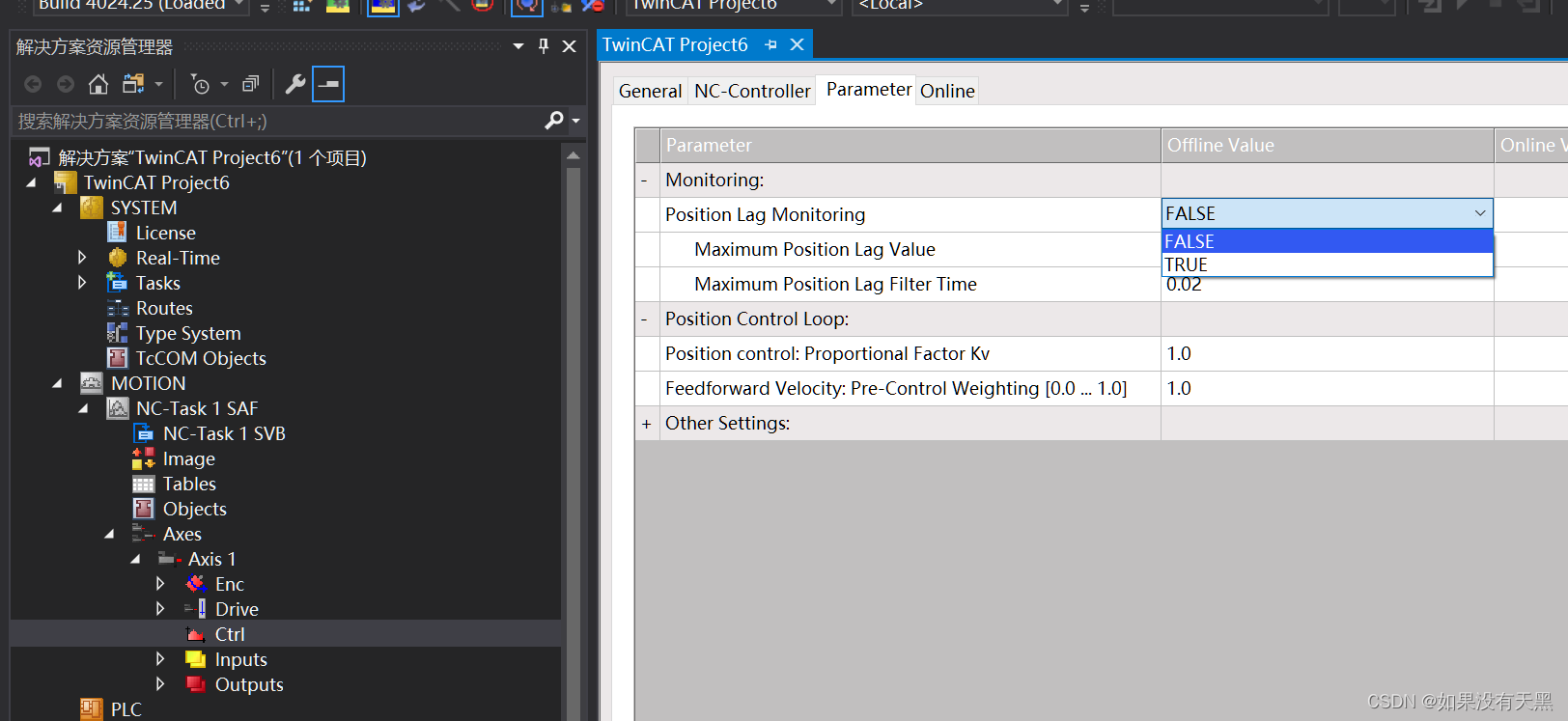Expand the Other Settings group

(646, 423)
